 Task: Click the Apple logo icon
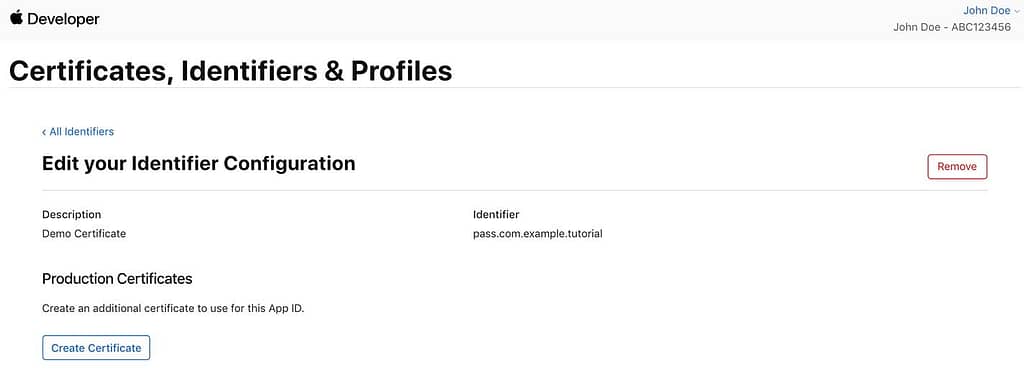click(x=16, y=18)
